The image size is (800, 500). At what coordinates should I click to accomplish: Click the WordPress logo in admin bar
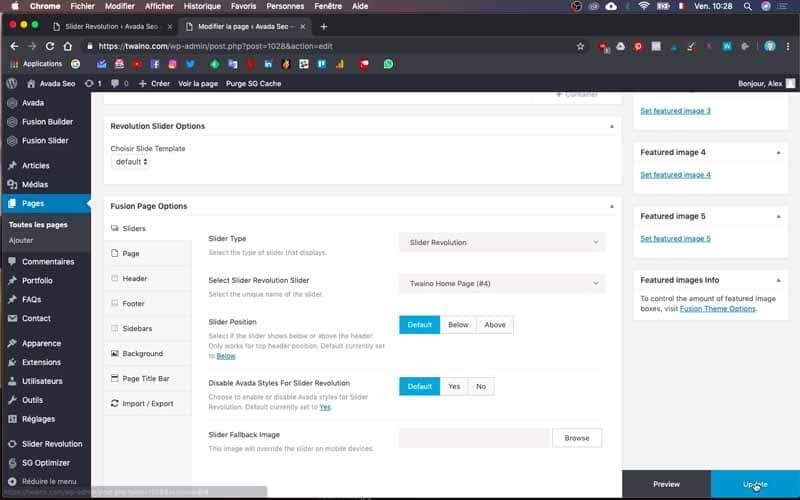(12, 83)
